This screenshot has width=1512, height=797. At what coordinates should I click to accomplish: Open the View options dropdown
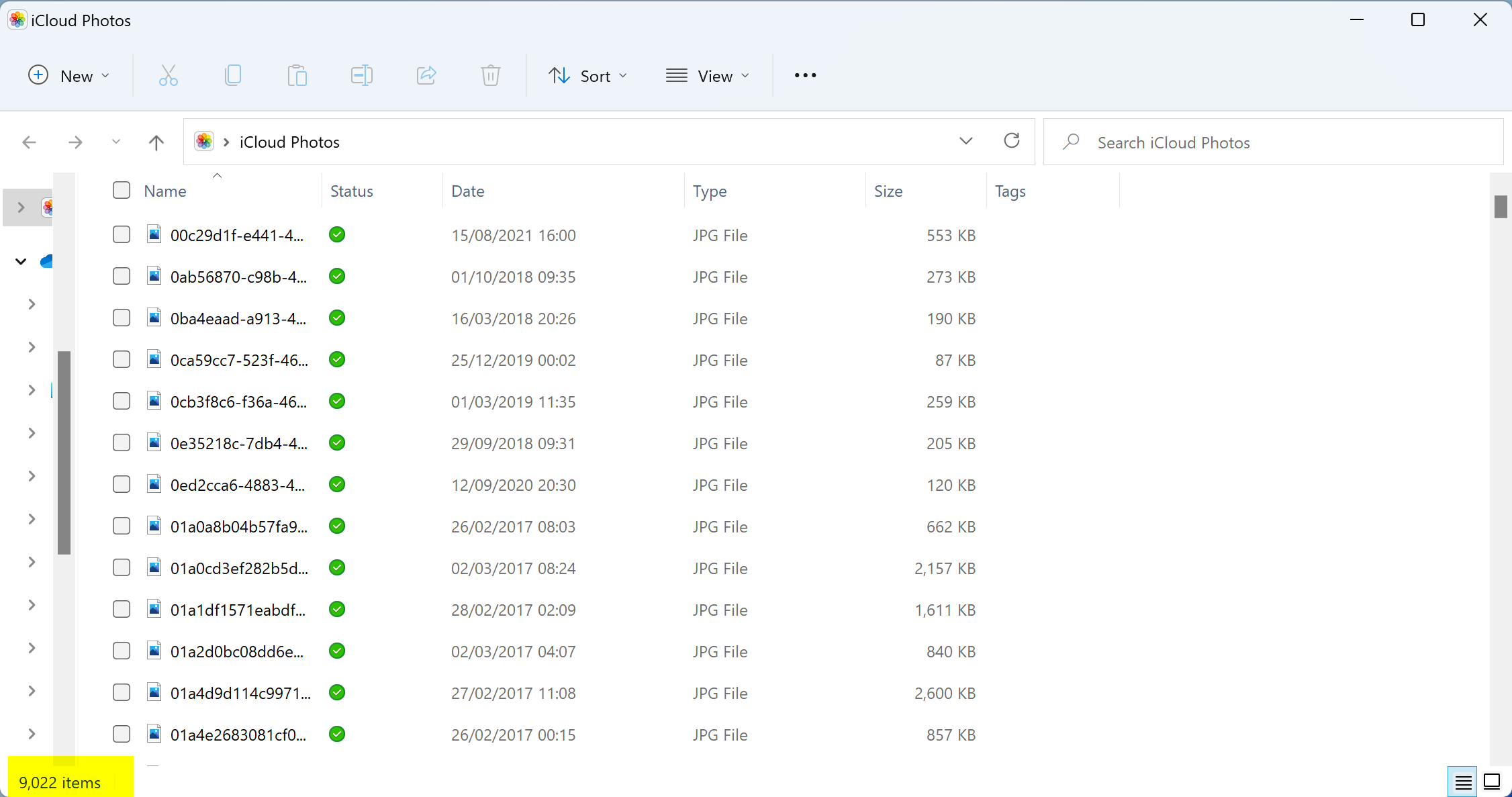tap(708, 75)
